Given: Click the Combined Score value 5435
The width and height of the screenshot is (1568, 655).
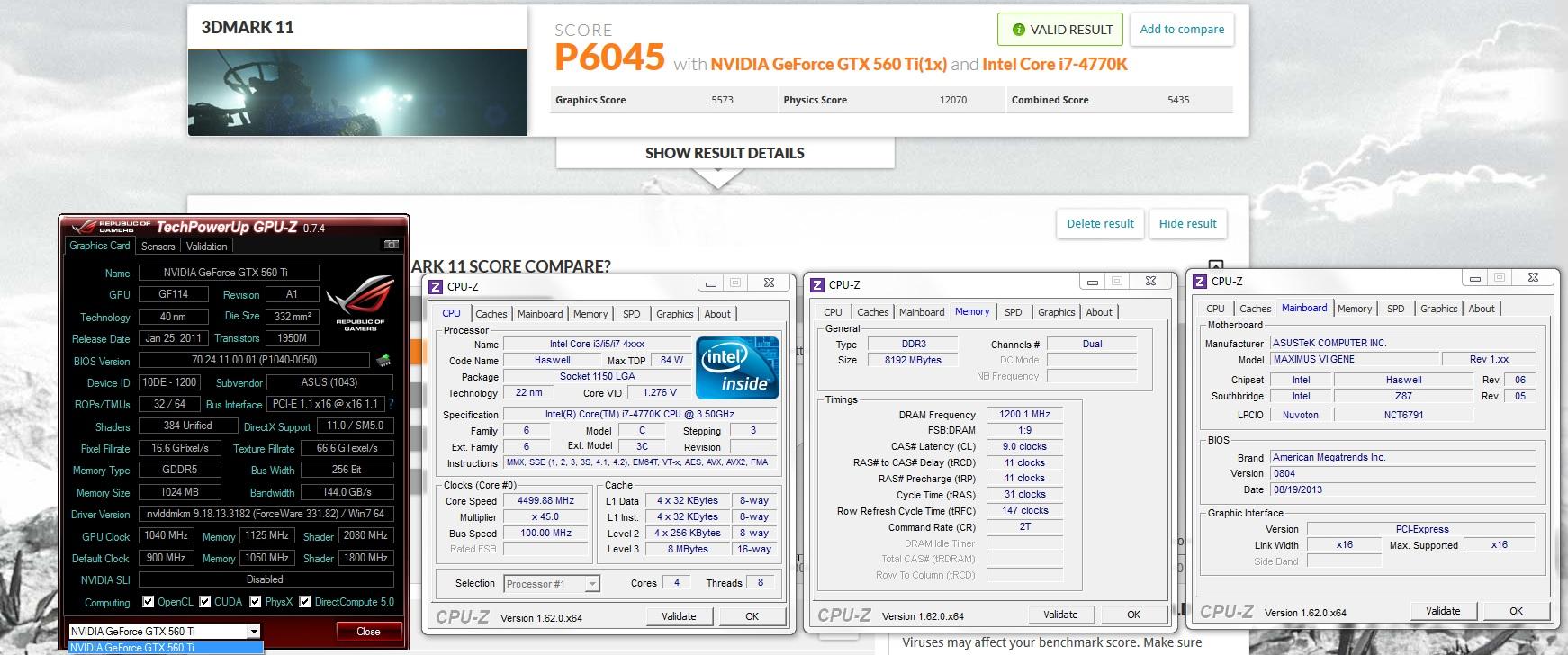Looking at the screenshot, I should (x=1178, y=100).
